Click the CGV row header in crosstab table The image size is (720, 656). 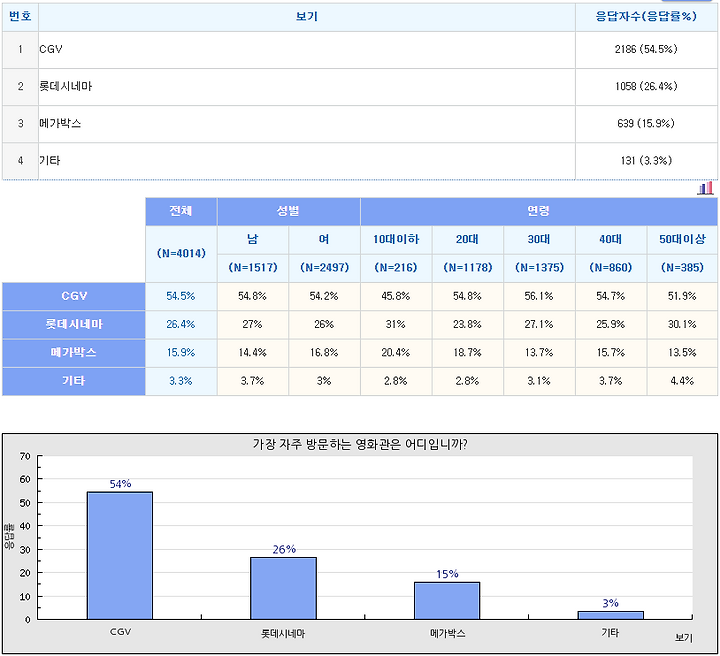point(74,297)
